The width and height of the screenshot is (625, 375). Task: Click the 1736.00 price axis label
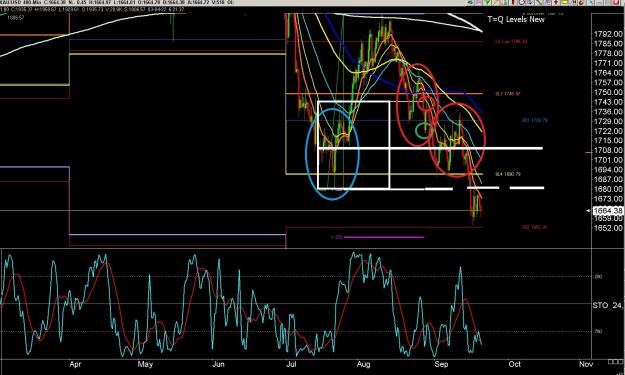click(x=608, y=112)
